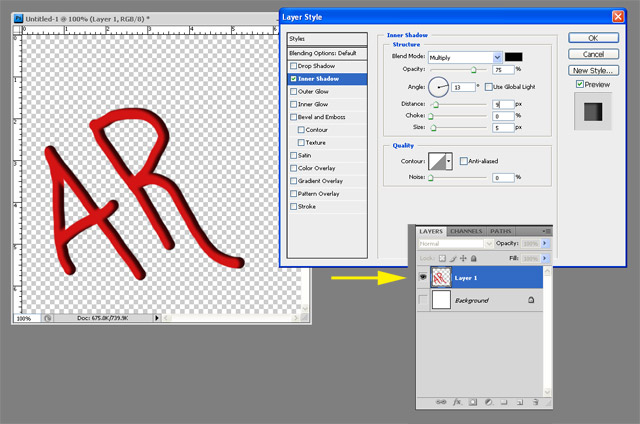
Task: Click the shadow Opacity slider handle
Action: 473,70
